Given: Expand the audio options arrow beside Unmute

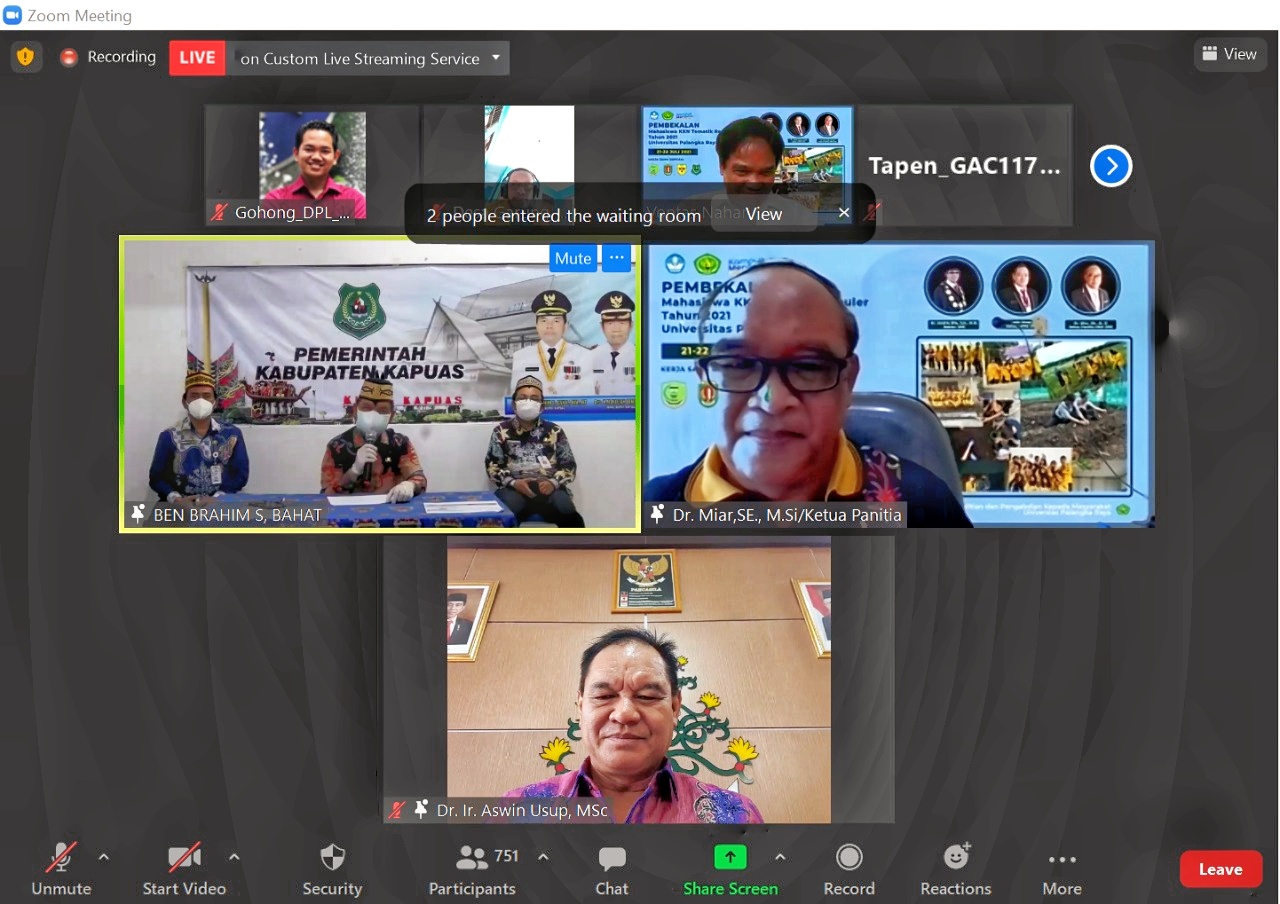Looking at the screenshot, I should [103, 857].
